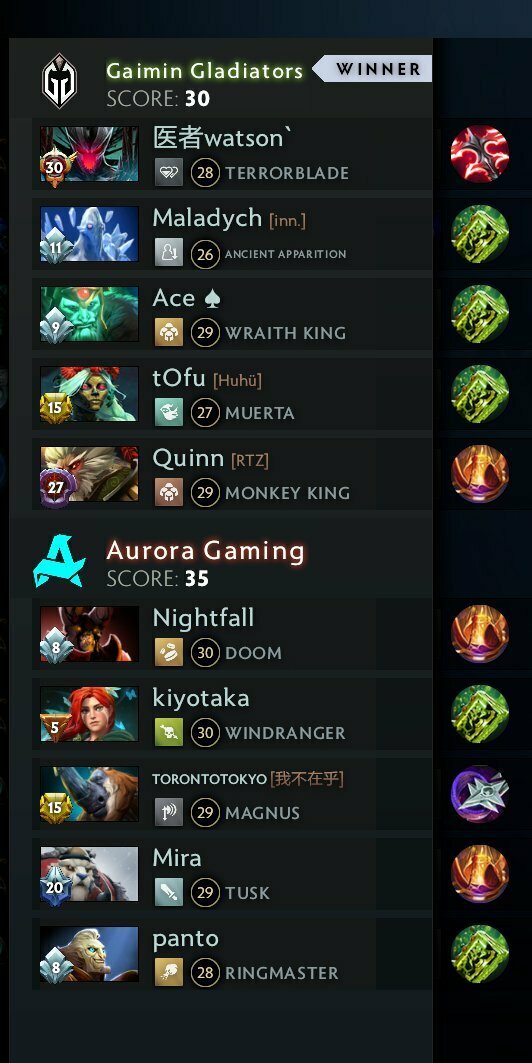This screenshot has height=1063, width=532.
Task: Click the Magnus facet square icon
Action: 169,813
